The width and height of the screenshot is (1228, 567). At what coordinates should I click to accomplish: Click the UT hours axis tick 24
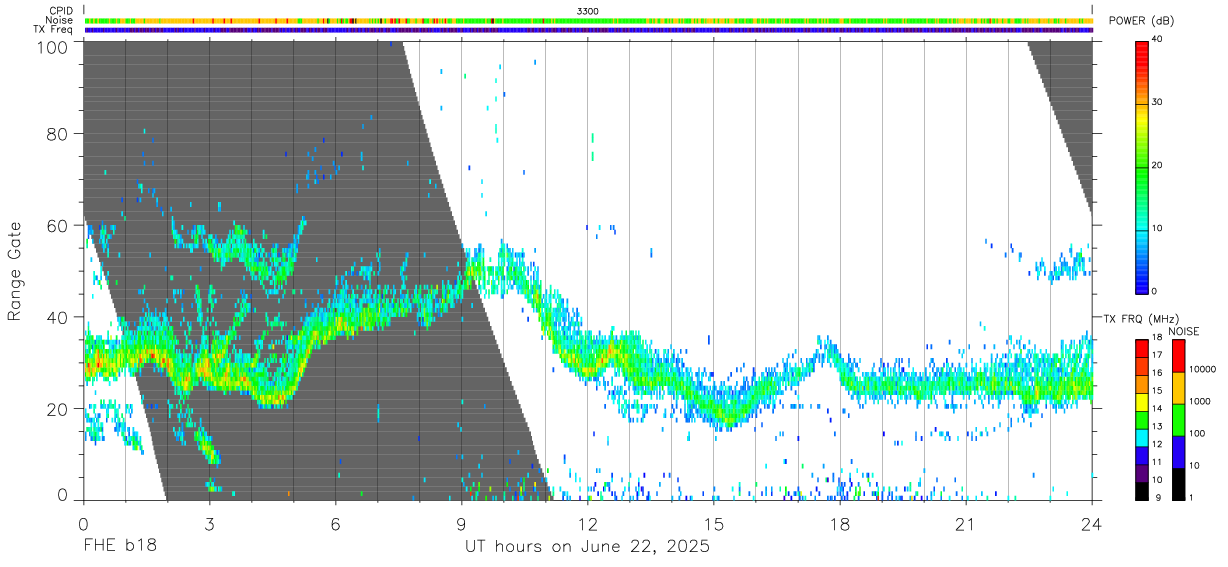point(1092,524)
